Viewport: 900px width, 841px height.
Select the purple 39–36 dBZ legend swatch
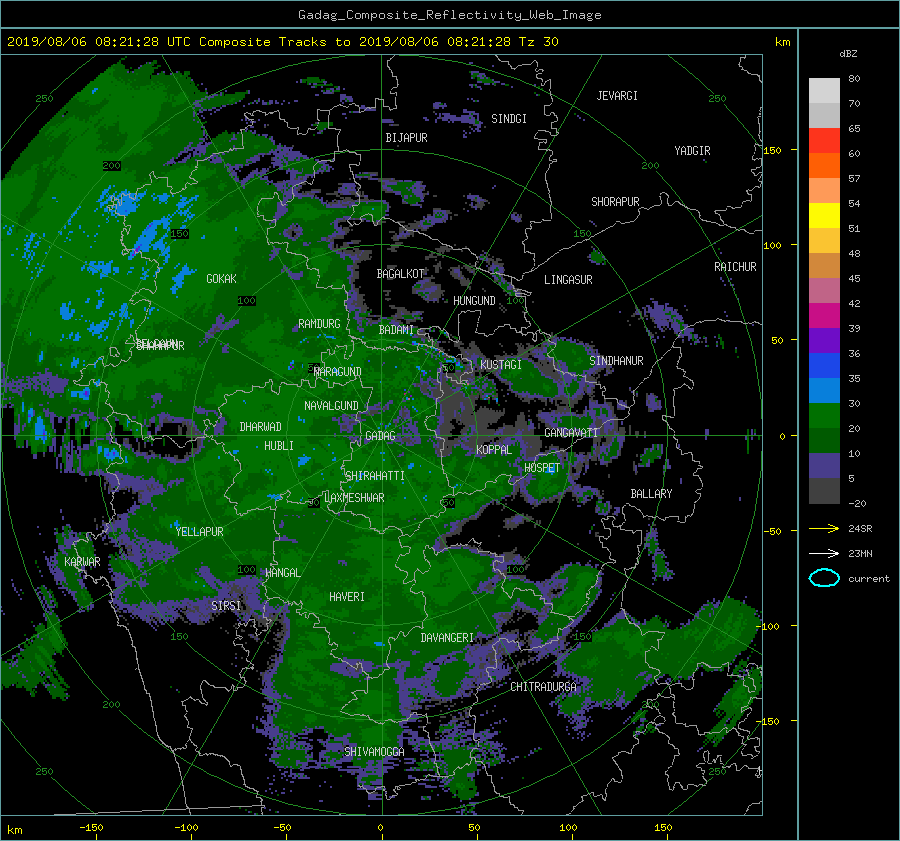pyautogui.click(x=824, y=340)
